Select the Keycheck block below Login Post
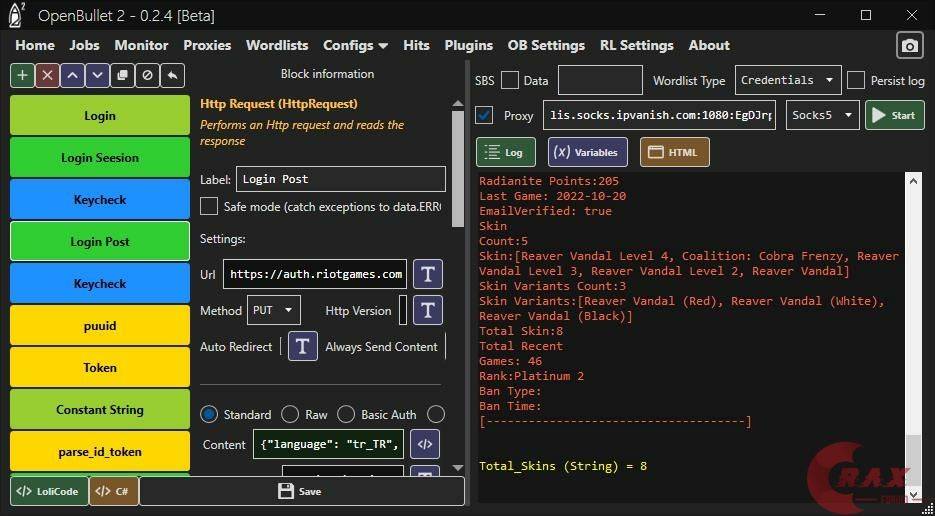 100,283
